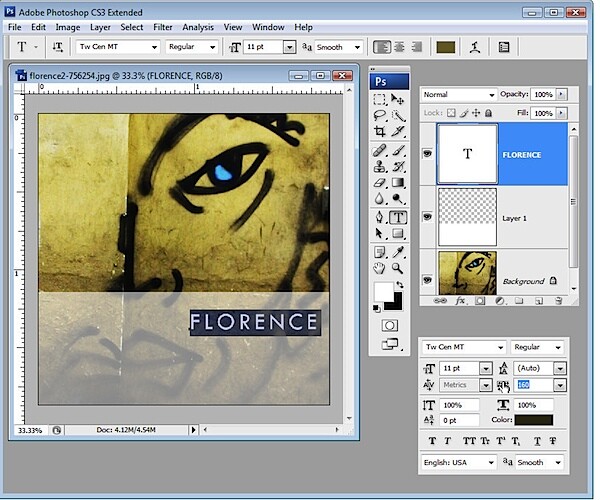Screen dimensions: 600x500
Task: Select the Brush tool
Action: 398,151
